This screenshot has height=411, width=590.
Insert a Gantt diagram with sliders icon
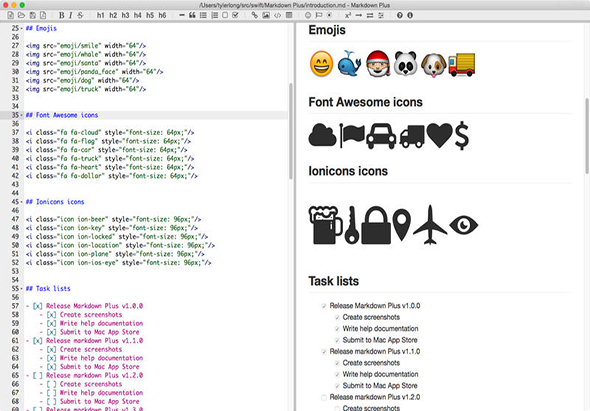[x=381, y=15]
